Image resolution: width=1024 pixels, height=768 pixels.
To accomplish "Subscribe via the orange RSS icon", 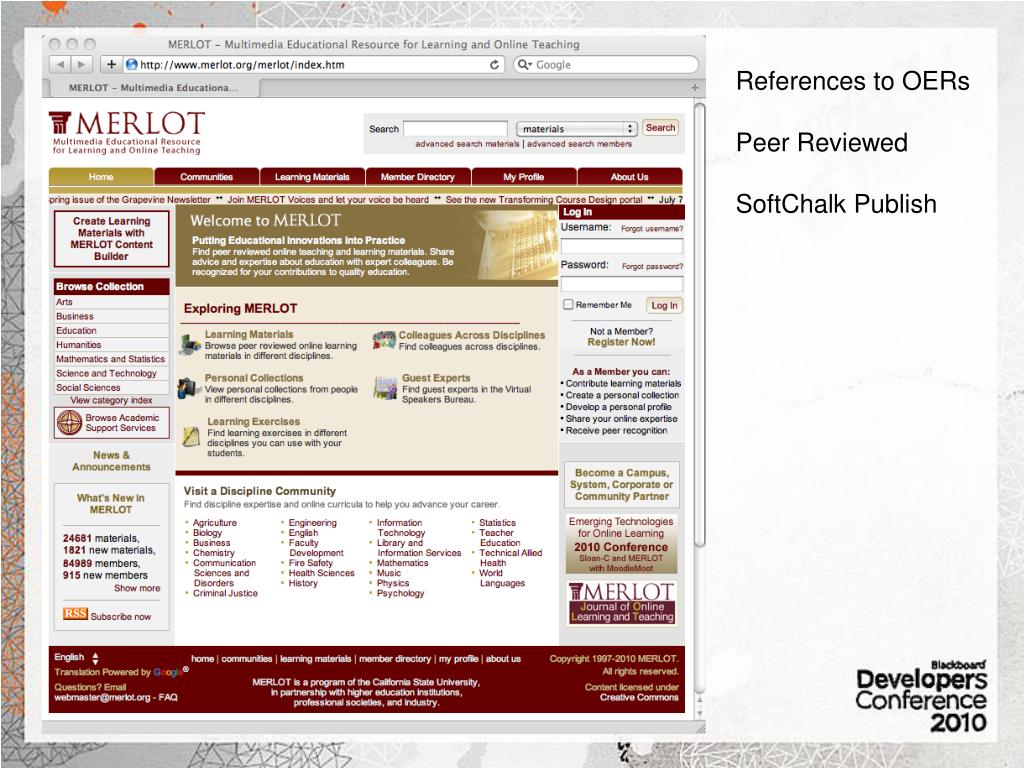I will [x=75, y=614].
